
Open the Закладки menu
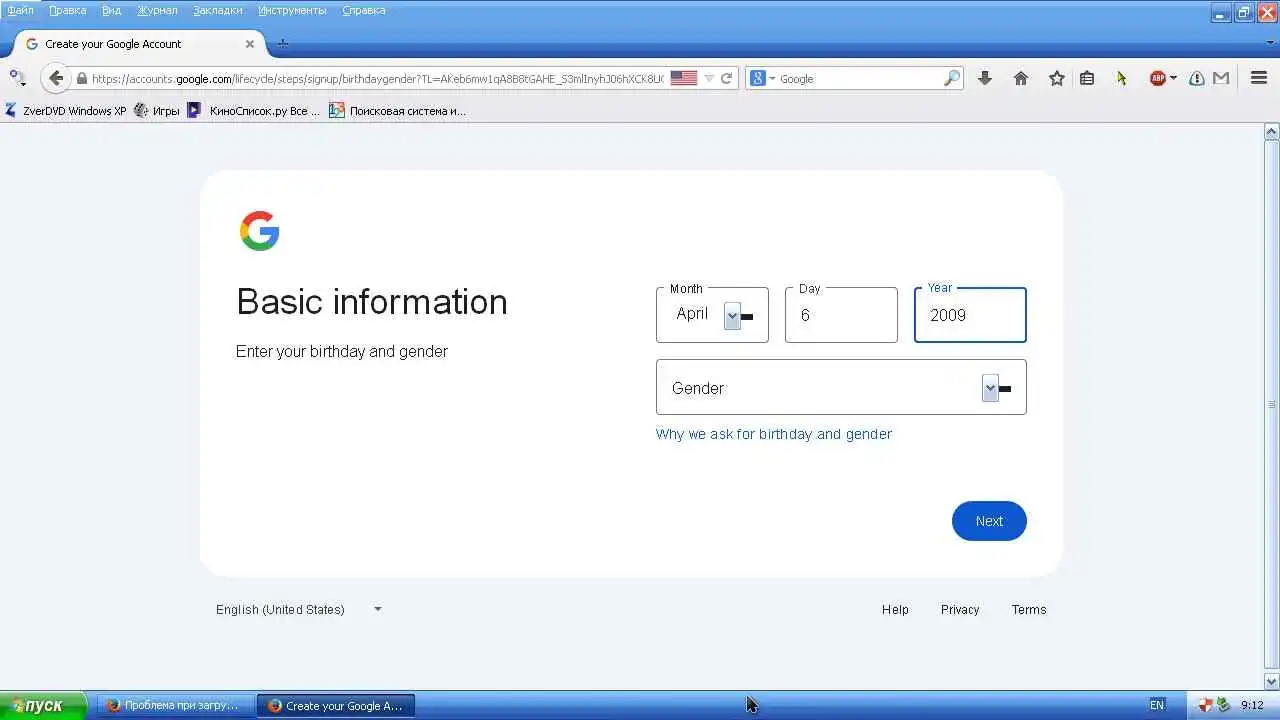click(218, 10)
